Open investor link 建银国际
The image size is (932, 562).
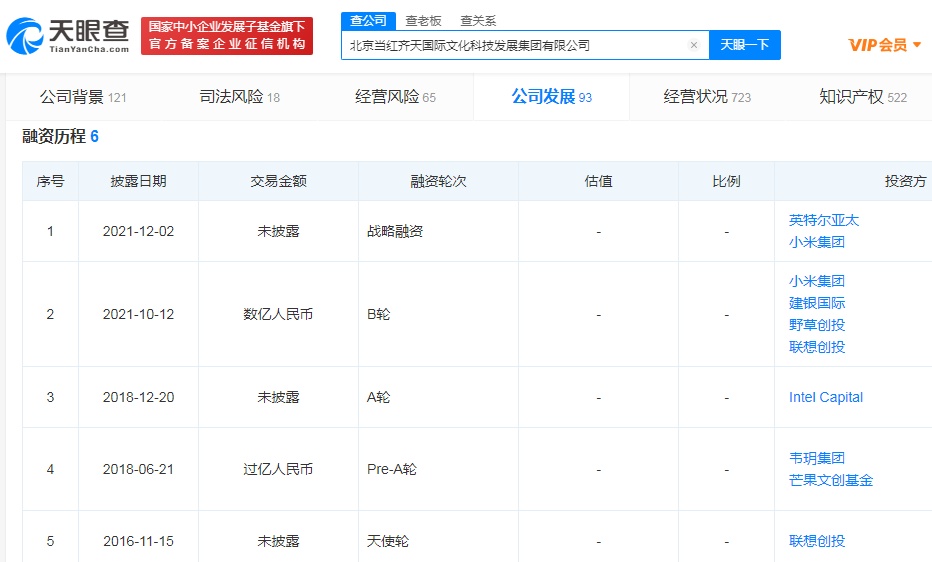[816, 303]
